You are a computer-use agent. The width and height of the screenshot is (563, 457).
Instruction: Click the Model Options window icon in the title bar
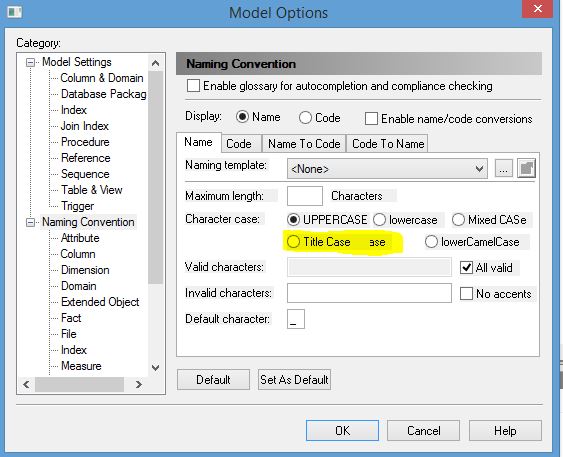click(x=15, y=12)
